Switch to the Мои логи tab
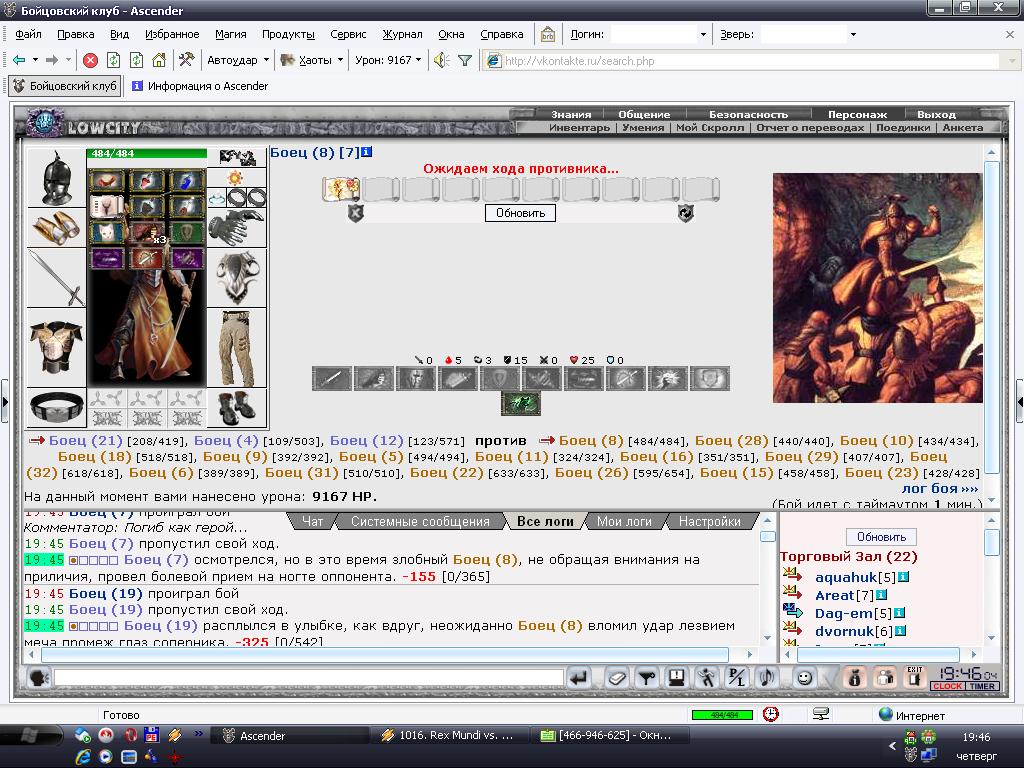The height and width of the screenshot is (768, 1024). [624, 521]
